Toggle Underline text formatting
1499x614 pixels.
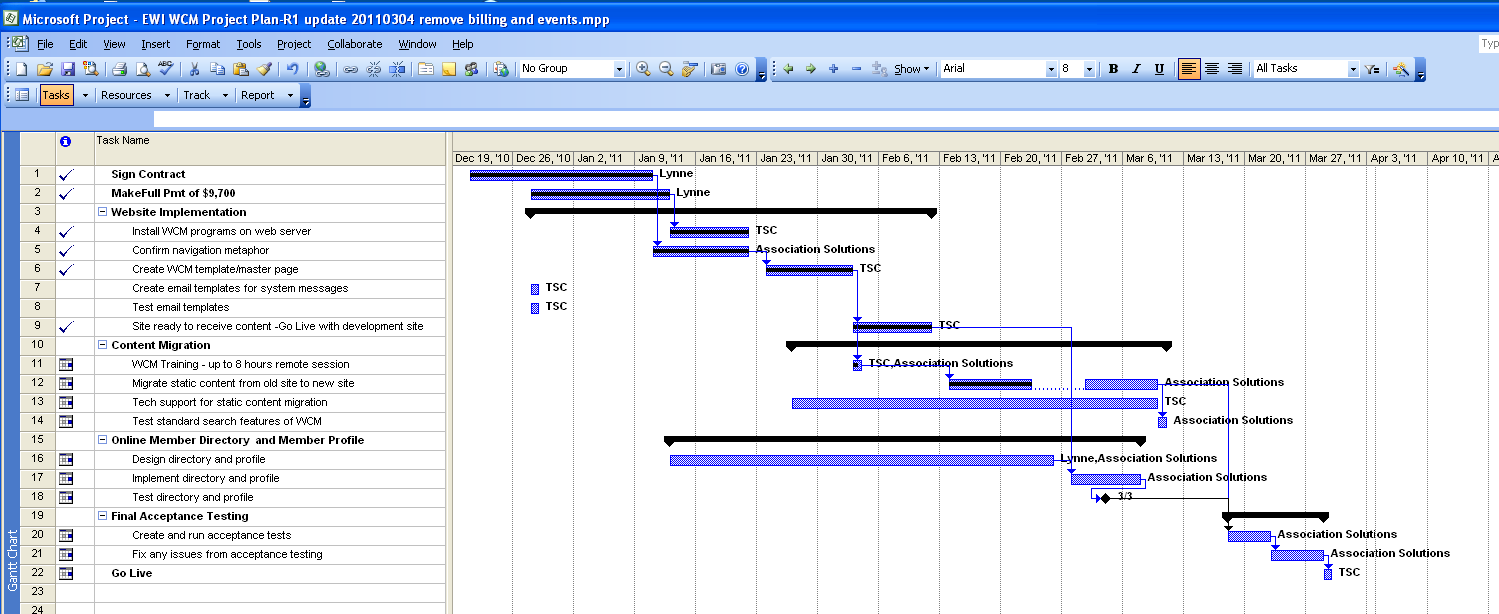(x=1159, y=69)
